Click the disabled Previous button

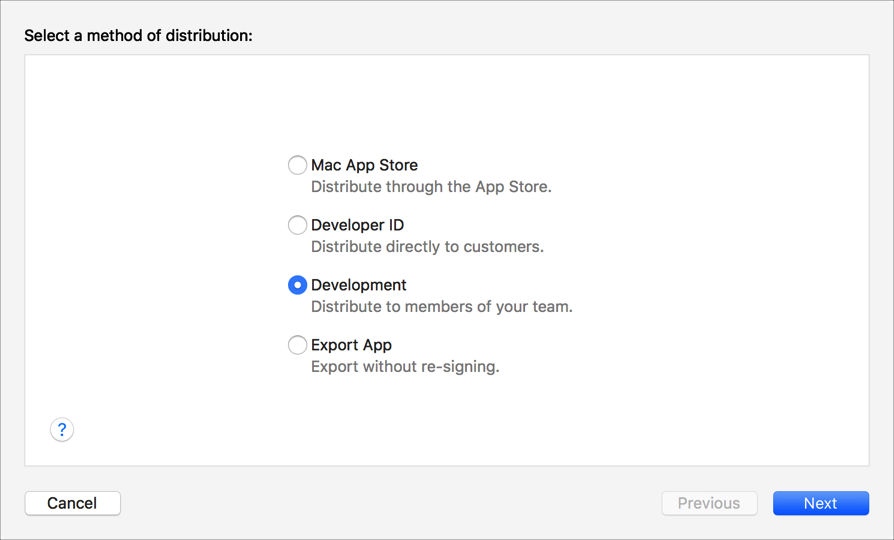709,503
